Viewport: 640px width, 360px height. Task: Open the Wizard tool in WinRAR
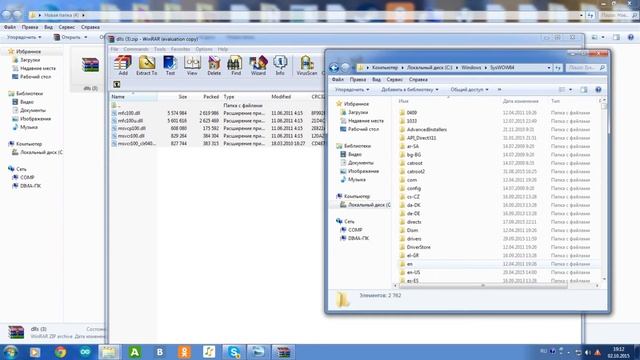258,65
